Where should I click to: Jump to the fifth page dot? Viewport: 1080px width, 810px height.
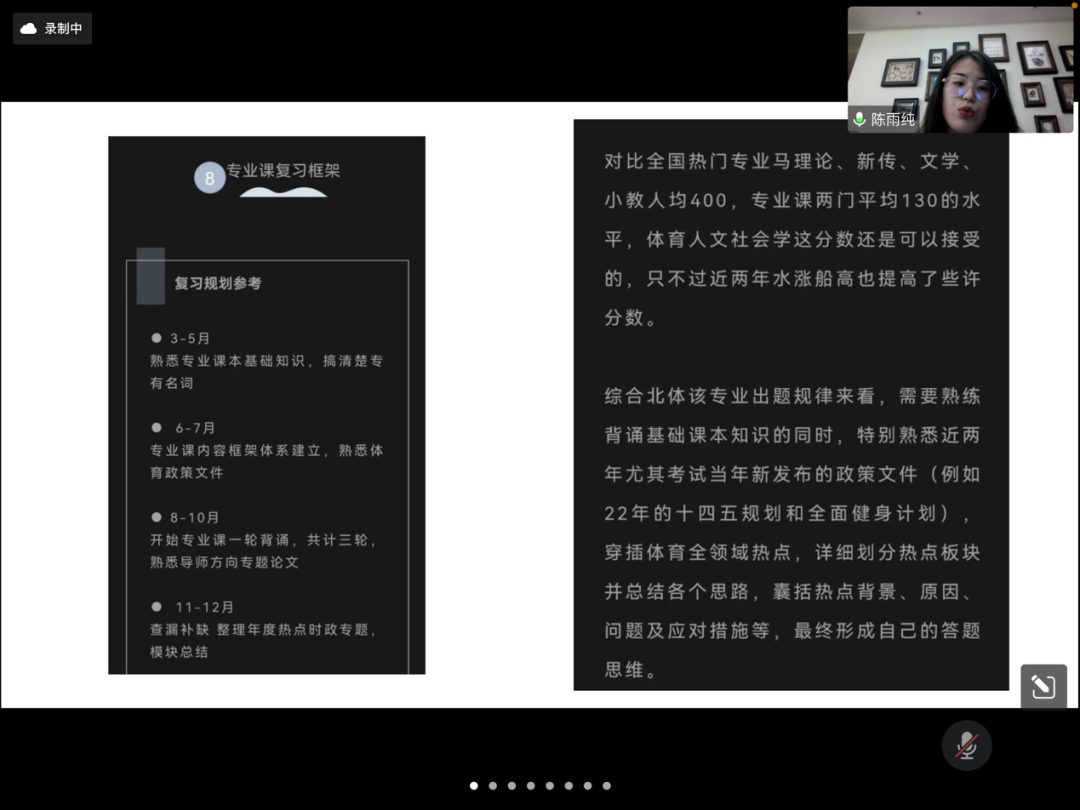[550, 786]
